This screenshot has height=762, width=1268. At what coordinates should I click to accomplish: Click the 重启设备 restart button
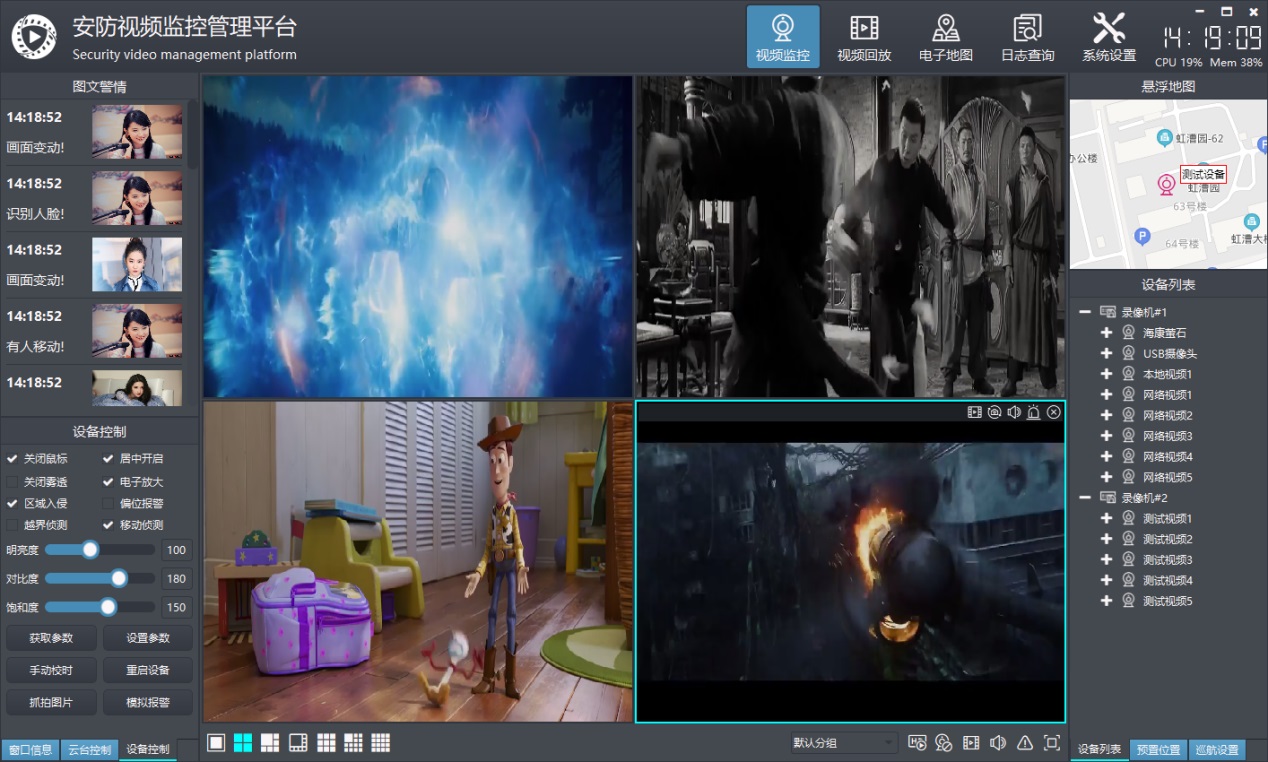148,670
